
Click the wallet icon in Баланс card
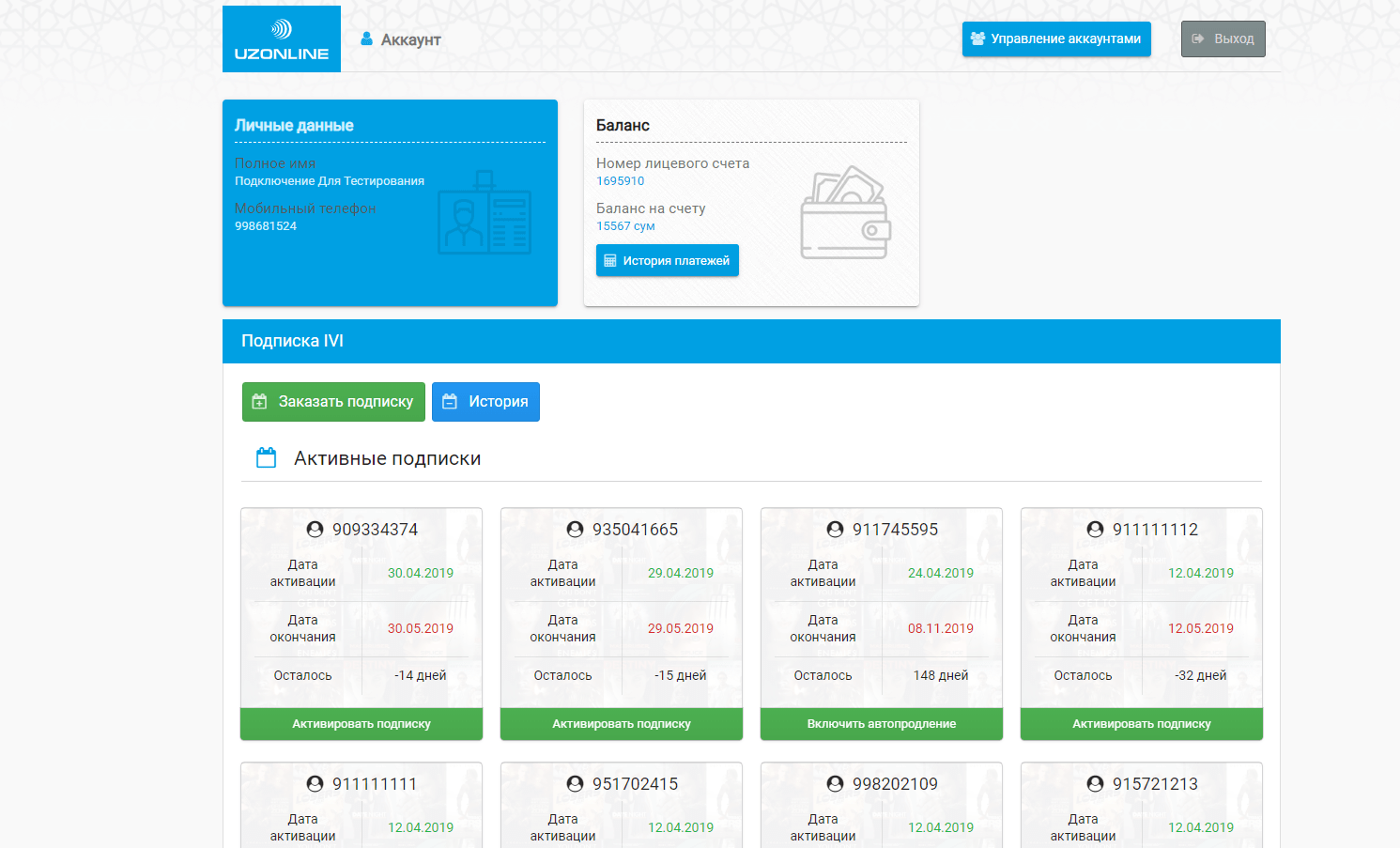point(845,212)
